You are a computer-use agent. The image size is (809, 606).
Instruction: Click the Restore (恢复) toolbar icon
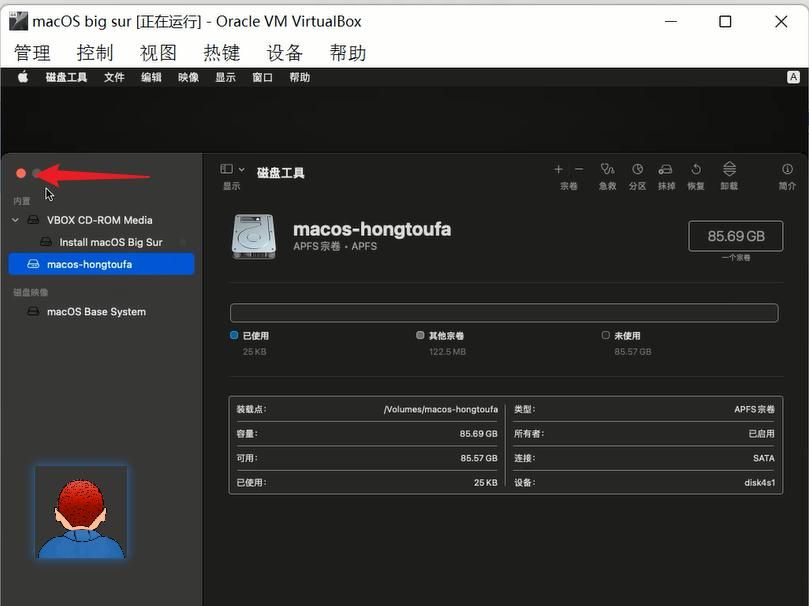point(696,170)
